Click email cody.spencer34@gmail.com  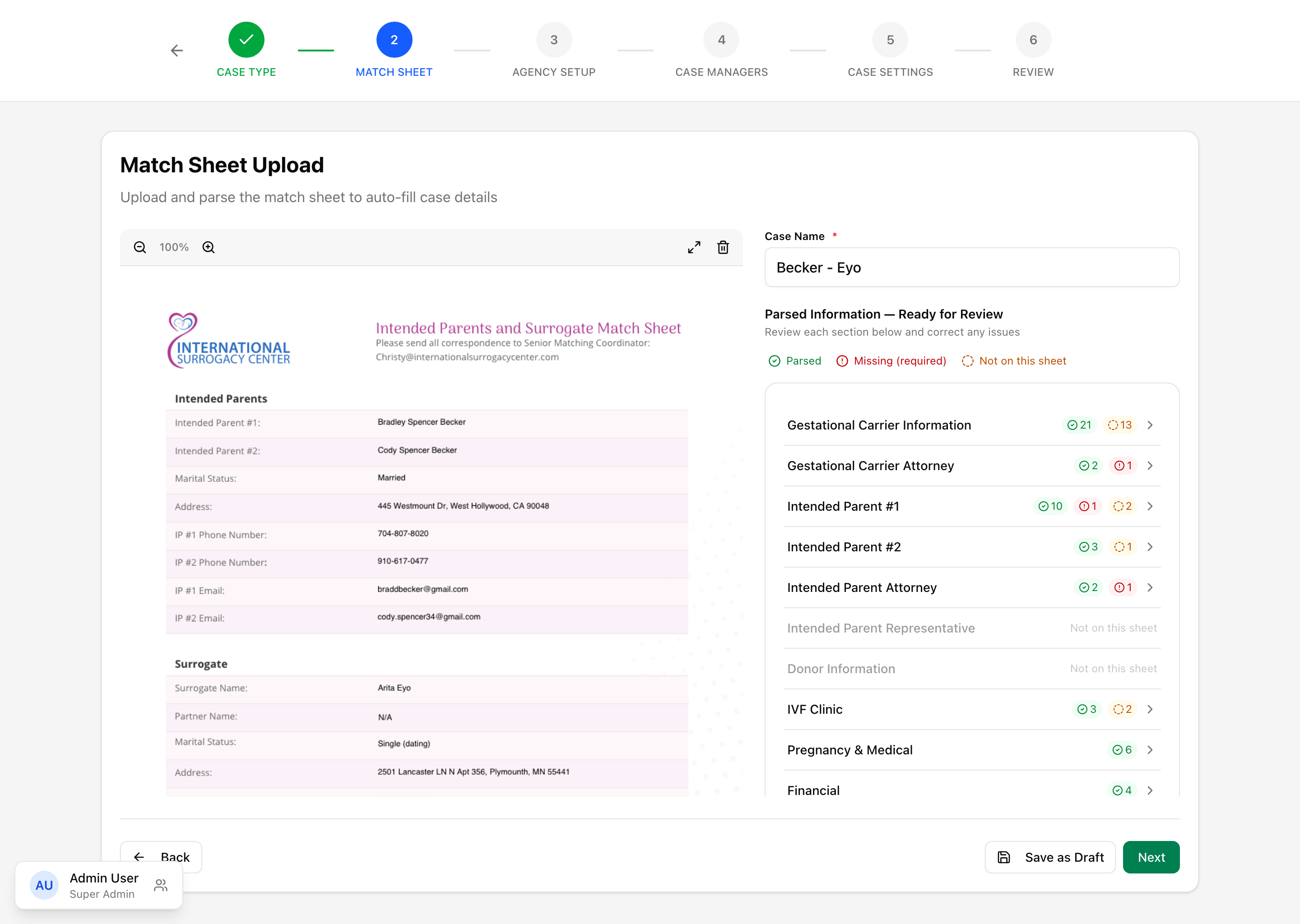[x=429, y=617]
